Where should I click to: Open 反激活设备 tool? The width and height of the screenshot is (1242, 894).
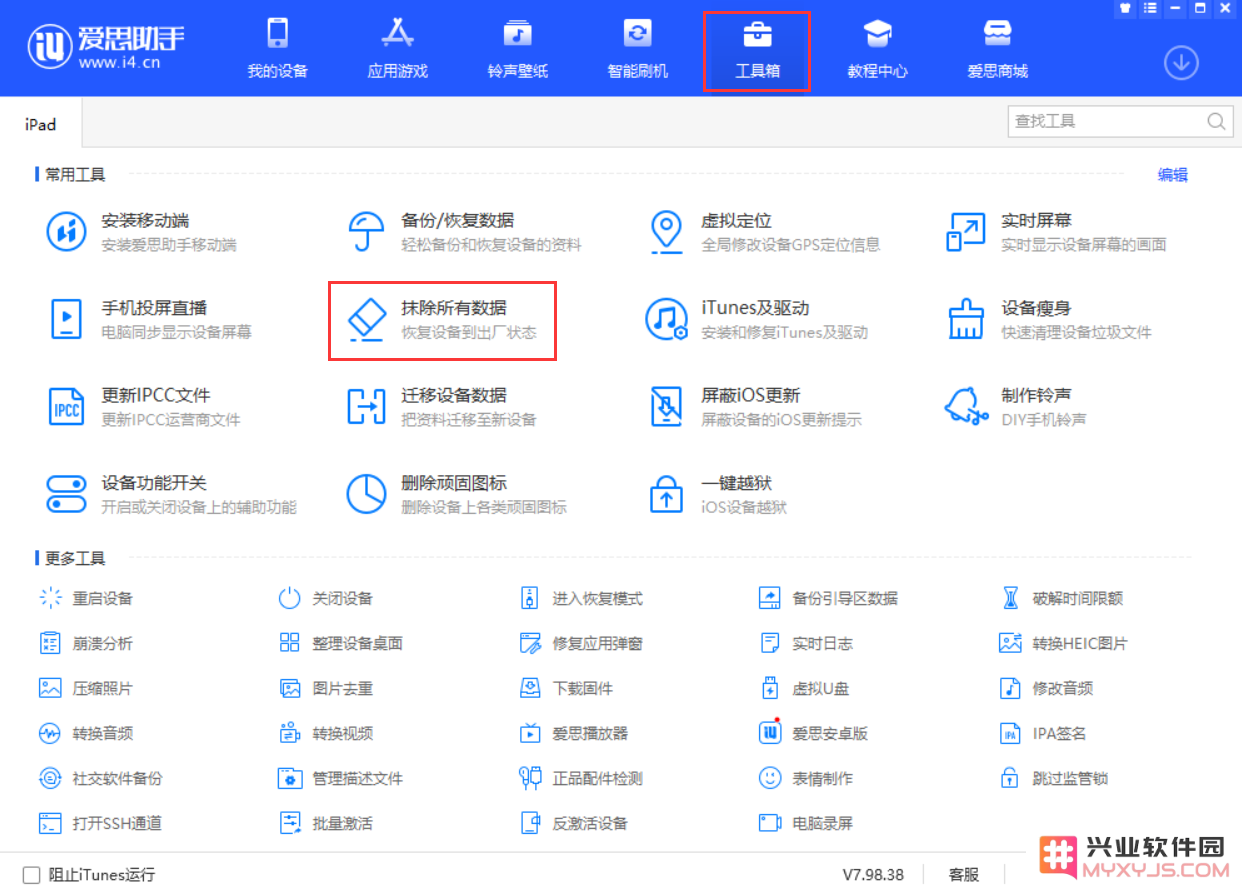(x=574, y=823)
